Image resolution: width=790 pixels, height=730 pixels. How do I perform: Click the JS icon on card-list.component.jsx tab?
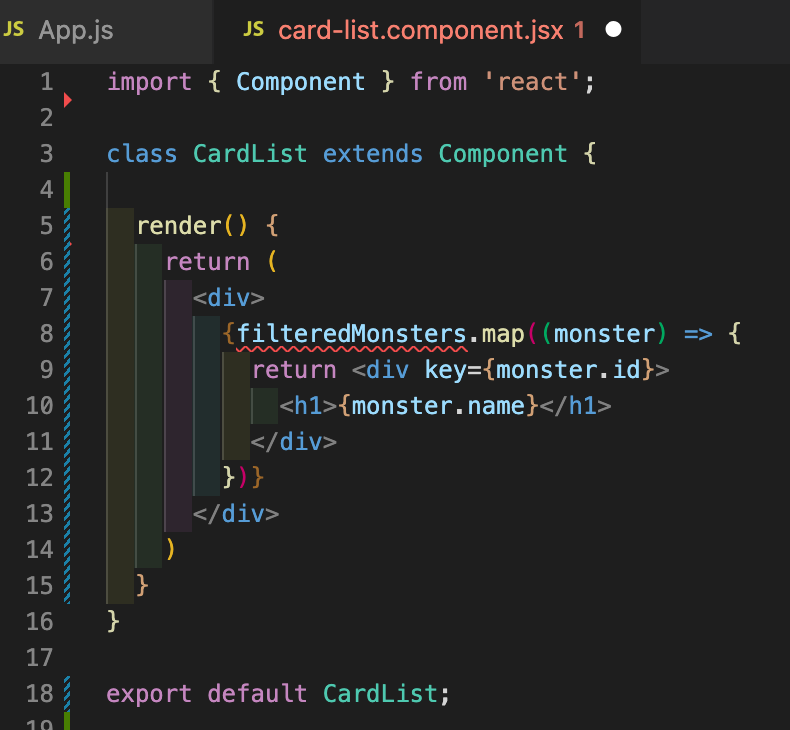pyautogui.click(x=253, y=30)
